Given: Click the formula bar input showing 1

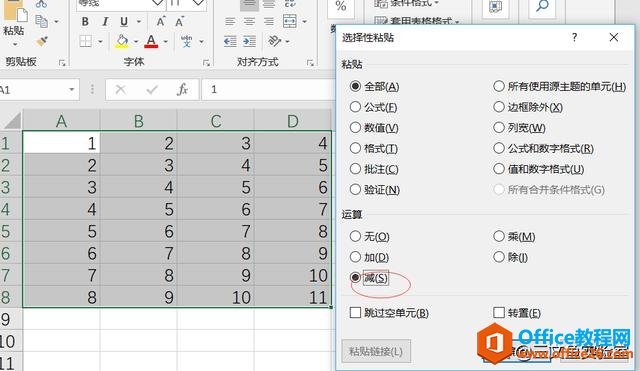Looking at the screenshot, I should pyautogui.click(x=268, y=89).
